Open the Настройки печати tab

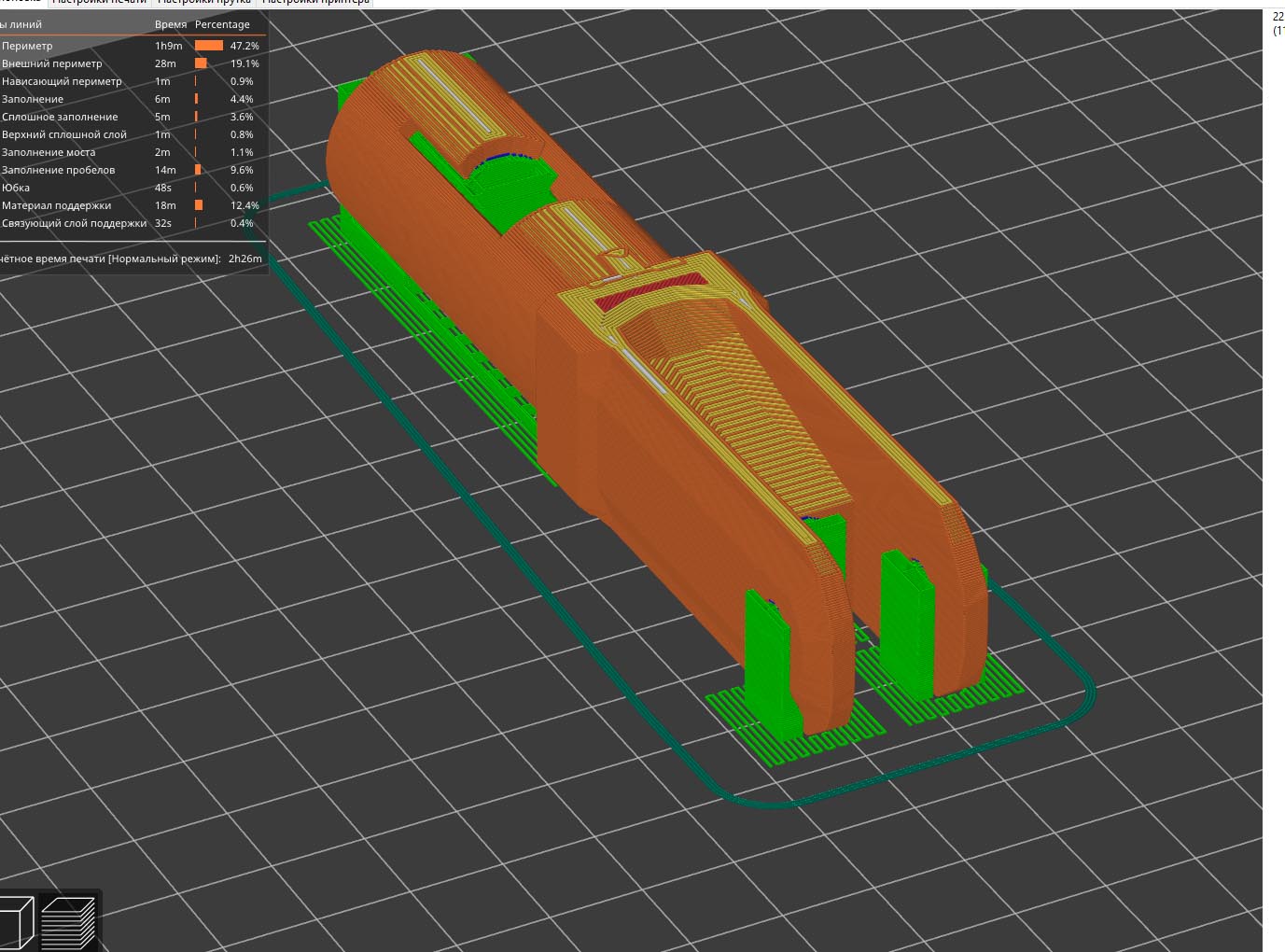click(99, 2)
